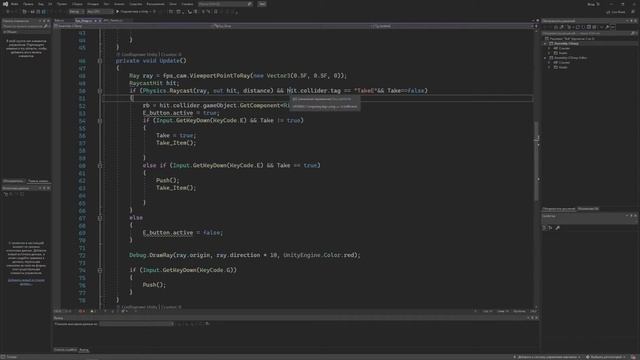Select the solution root node in Solution Explorer
640x360 pixels.
pos(571,39)
